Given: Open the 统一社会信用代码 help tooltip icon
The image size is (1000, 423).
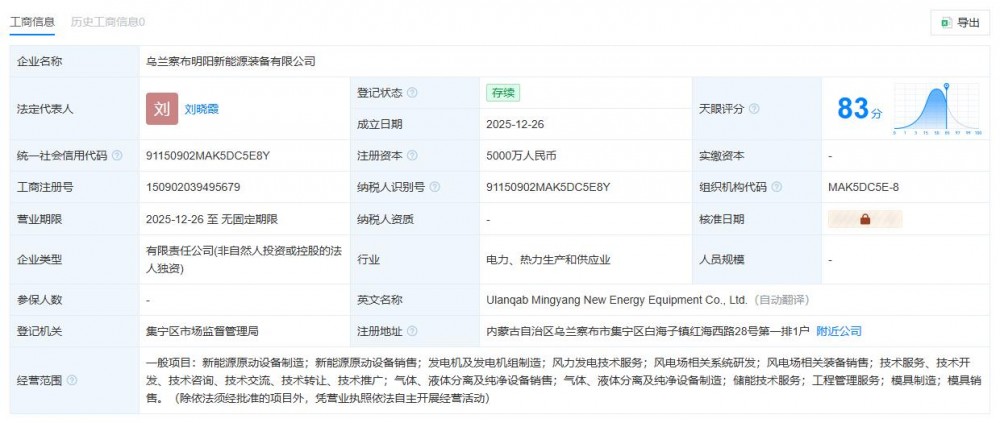Looking at the screenshot, I should (x=117, y=156).
